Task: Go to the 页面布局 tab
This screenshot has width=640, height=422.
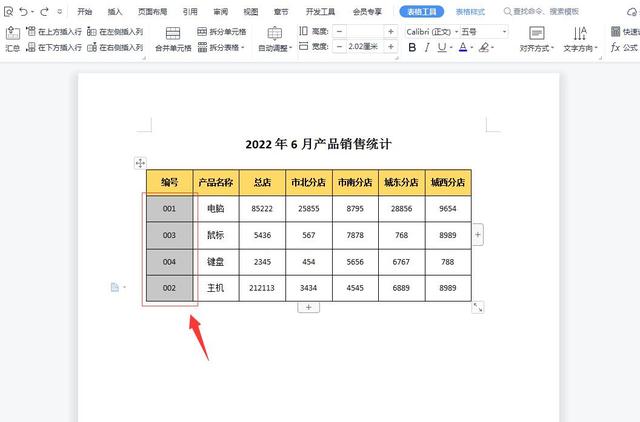Action: (152, 11)
